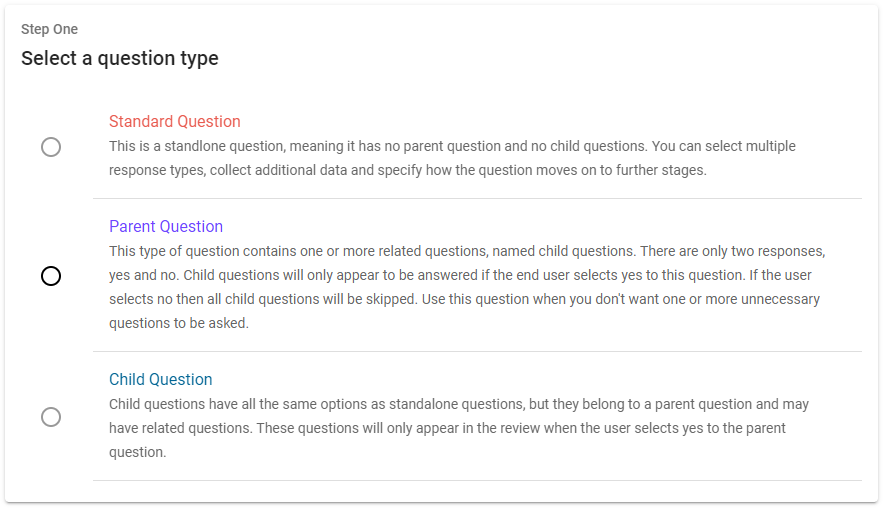Click the line starting 'This is a standlone question'
The width and height of the screenshot is (884, 510).
pyautogui.click(x=452, y=146)
